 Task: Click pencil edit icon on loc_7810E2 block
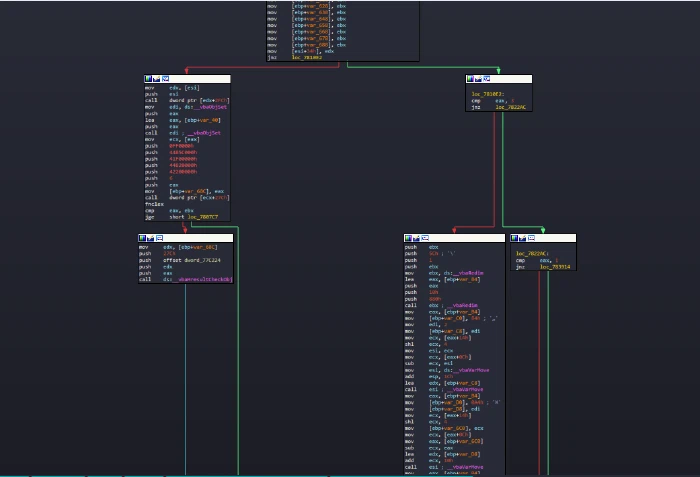tap(479, 79)
